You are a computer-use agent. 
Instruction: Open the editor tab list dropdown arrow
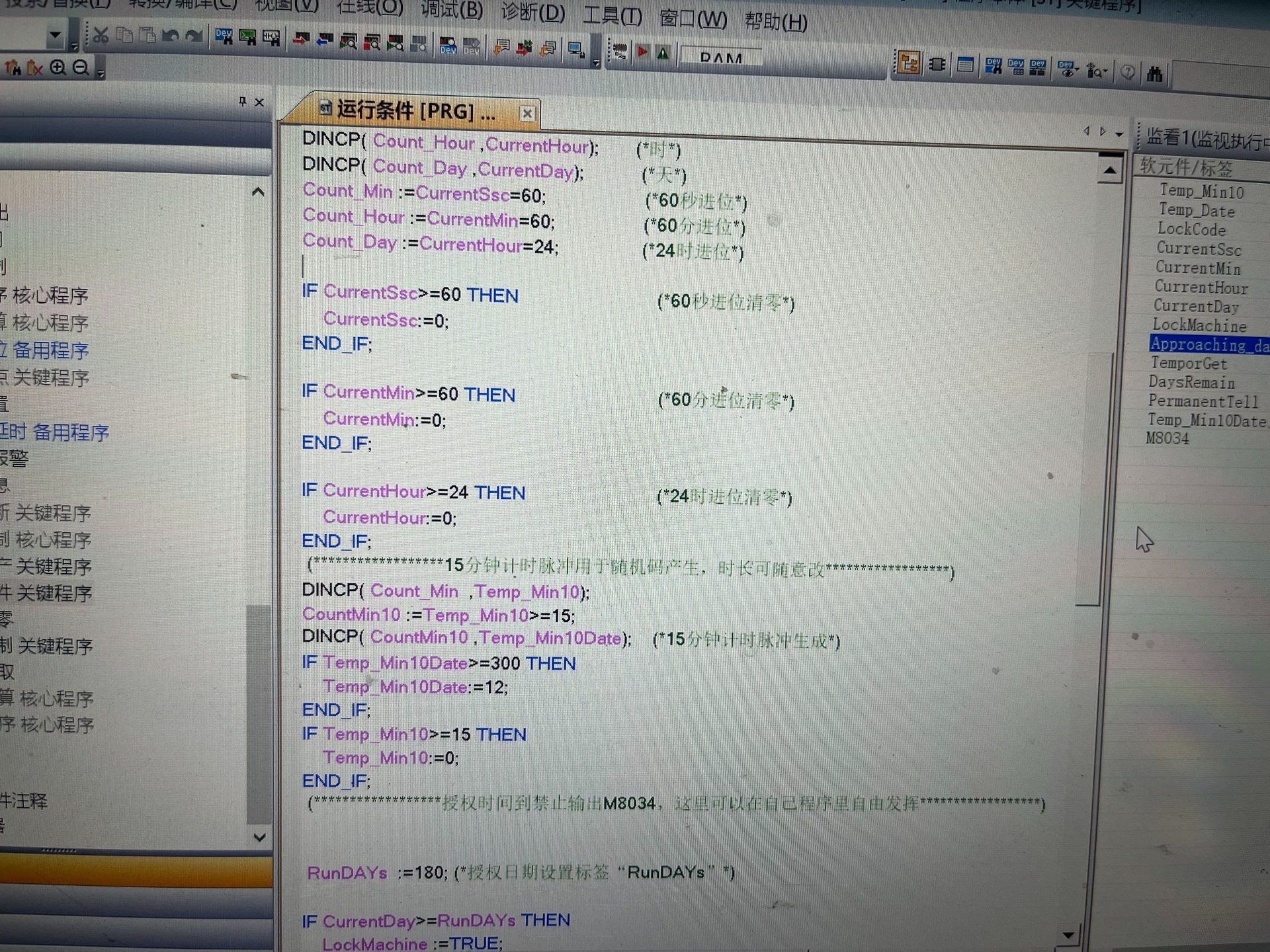(1119, 134)
